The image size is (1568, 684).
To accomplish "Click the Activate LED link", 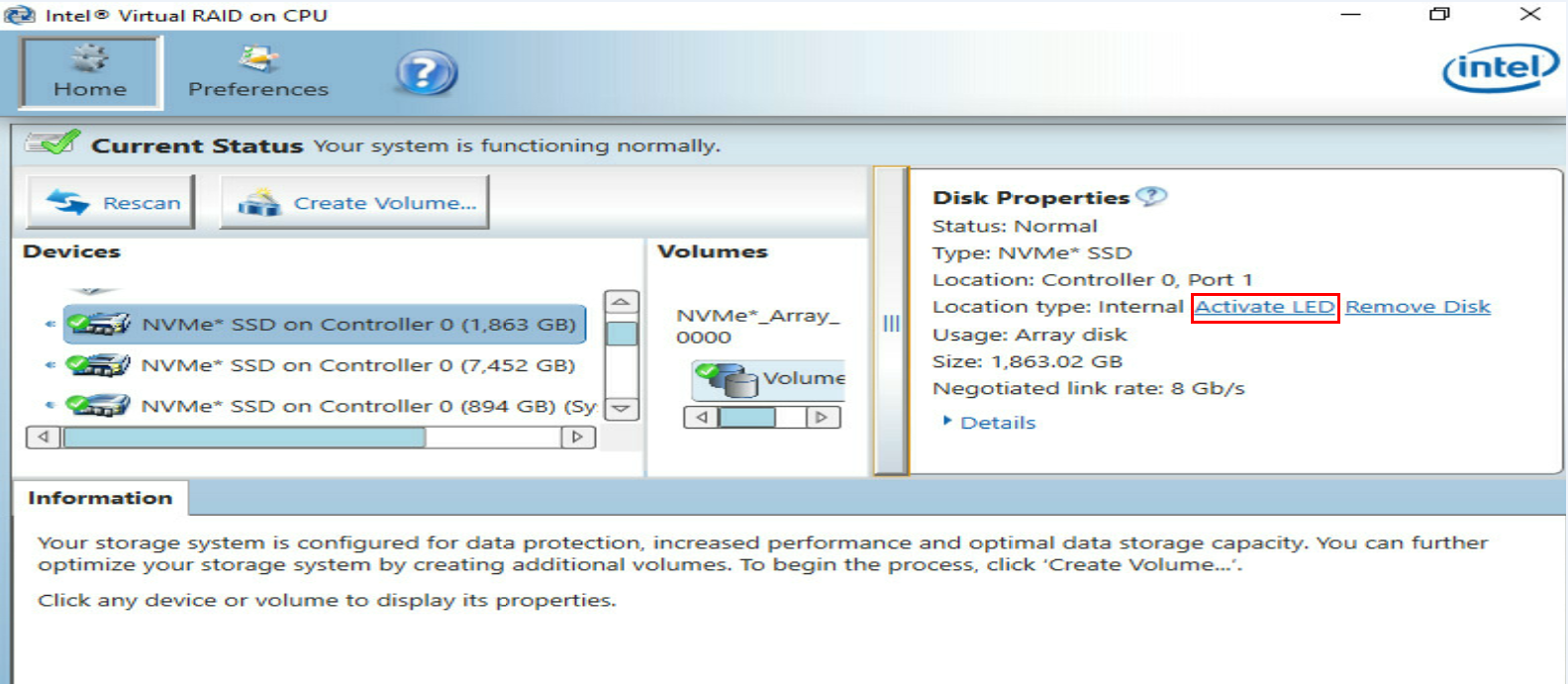I will coord(1264,307).
